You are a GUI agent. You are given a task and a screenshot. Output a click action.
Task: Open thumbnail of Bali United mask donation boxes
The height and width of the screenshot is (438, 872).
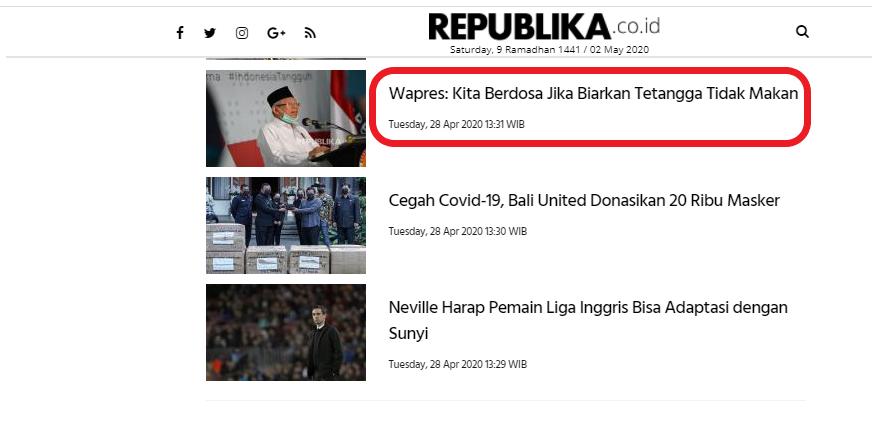[x=286, y=226]
